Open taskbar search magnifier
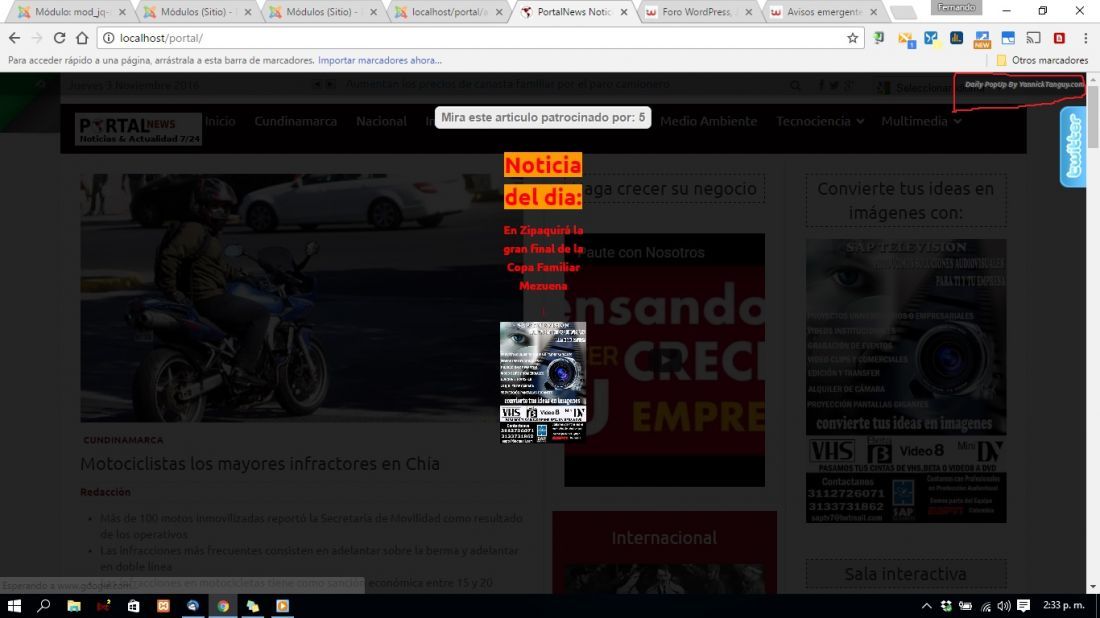The height and width of the screenshot is (618, 1100). click(43, 605)
